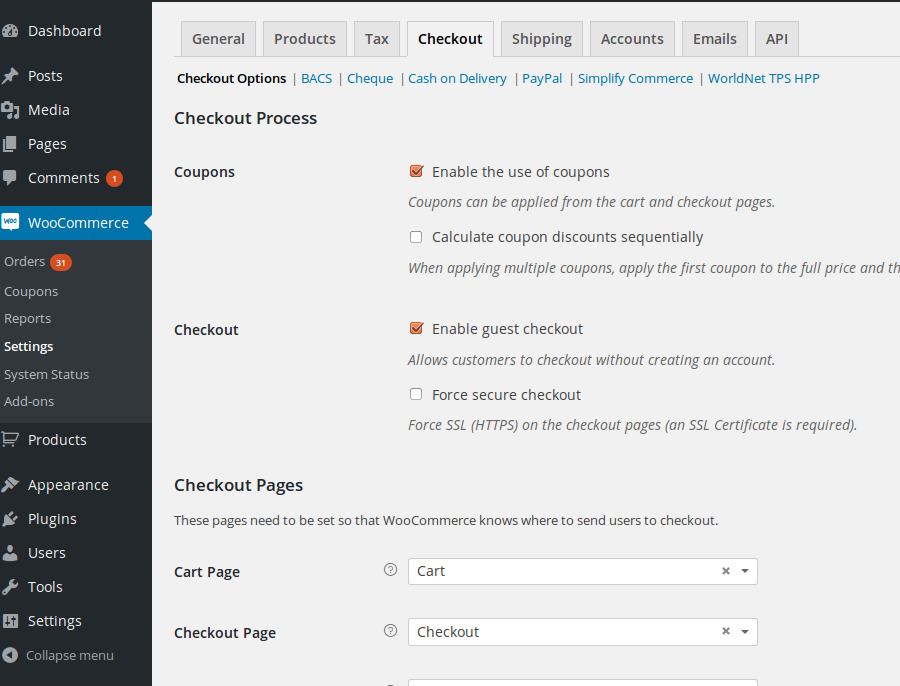This screenshot has width=900, height=686.
Task: Switch to the API tab
Action: [777, 39]
